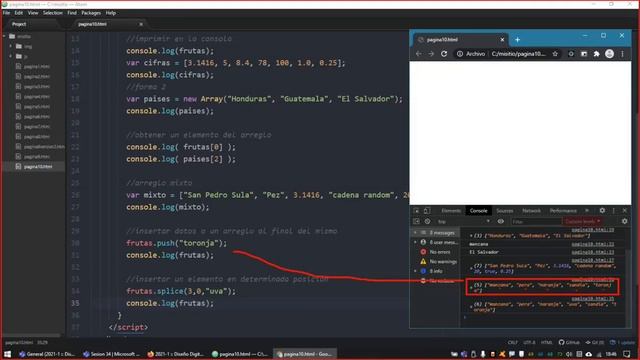The width and height of the screenshot is (640, 360).
Task: Click the GitHub status bar item
Action: (569, 342)
